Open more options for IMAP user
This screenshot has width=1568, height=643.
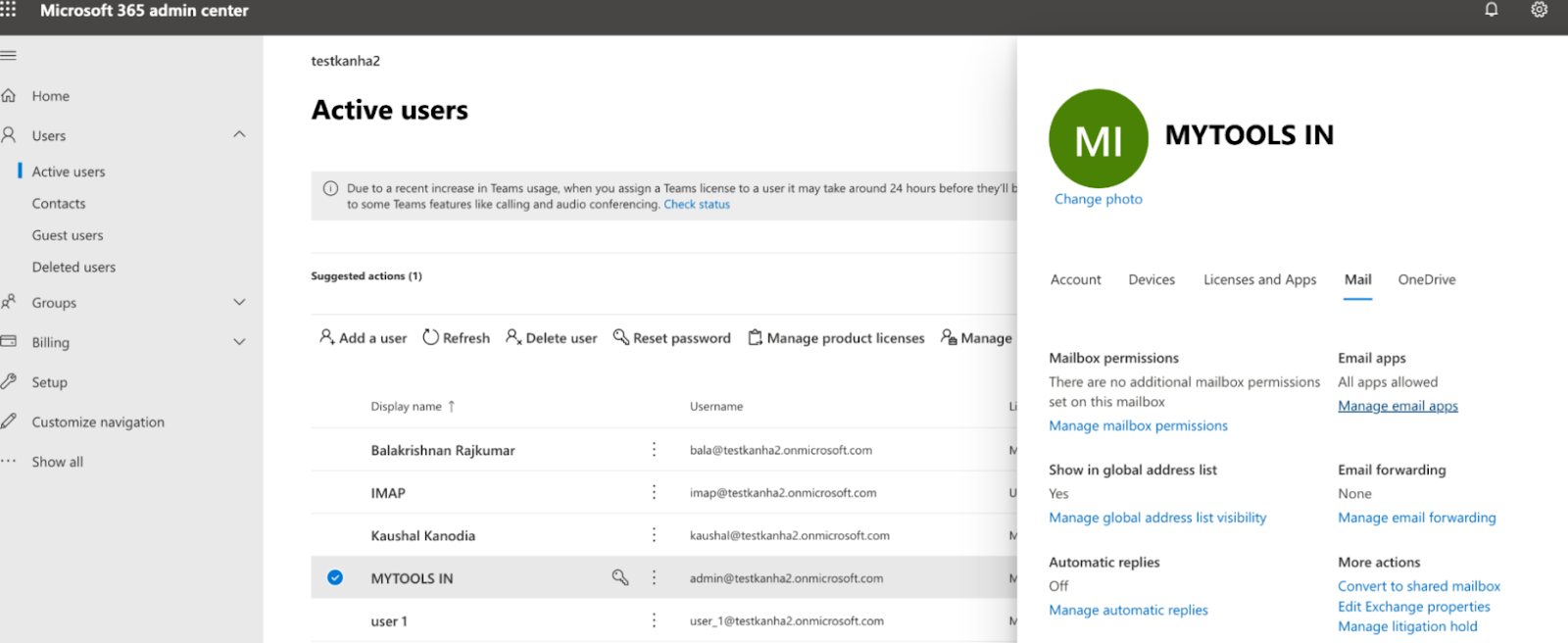pos(654,492)
